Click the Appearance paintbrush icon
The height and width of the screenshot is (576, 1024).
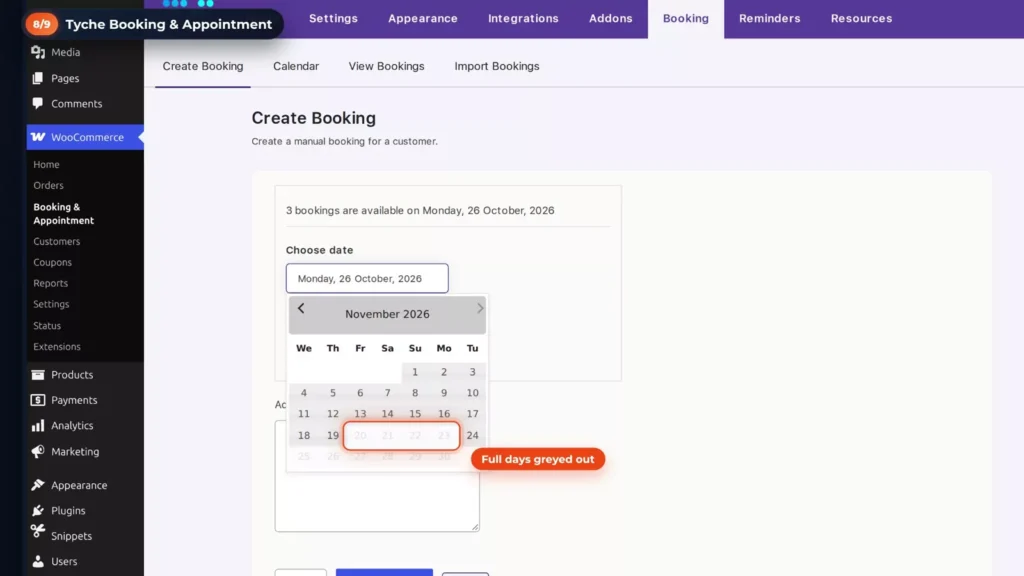coord(38,485)
